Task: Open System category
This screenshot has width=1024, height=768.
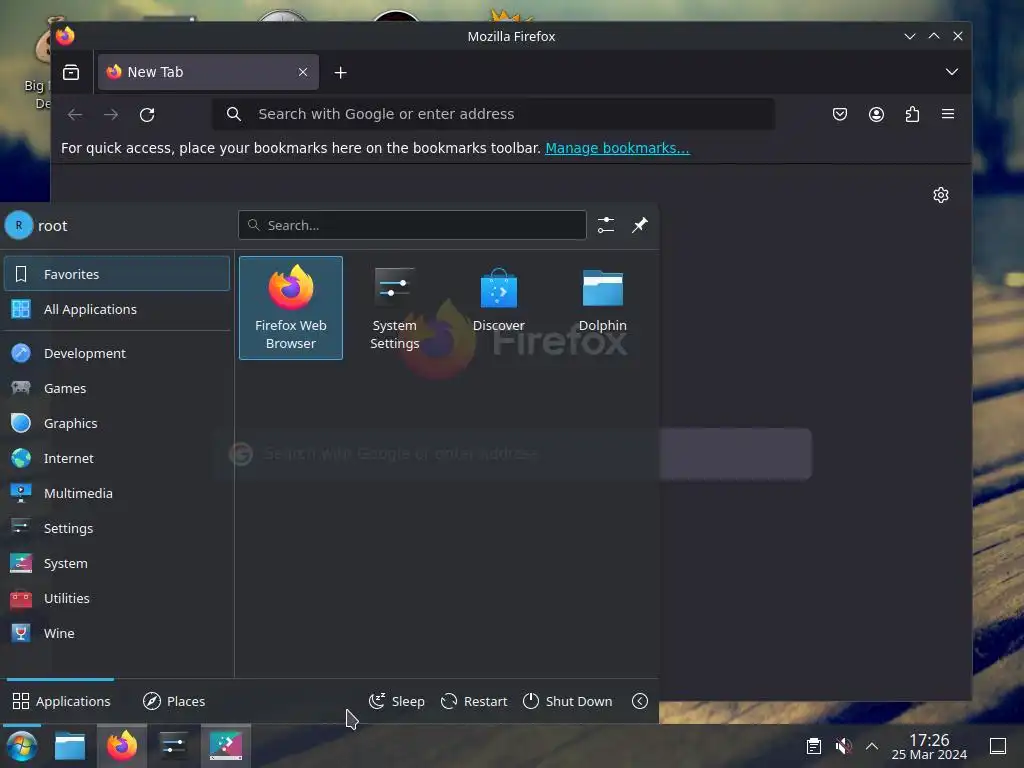Action: [117, 564]
